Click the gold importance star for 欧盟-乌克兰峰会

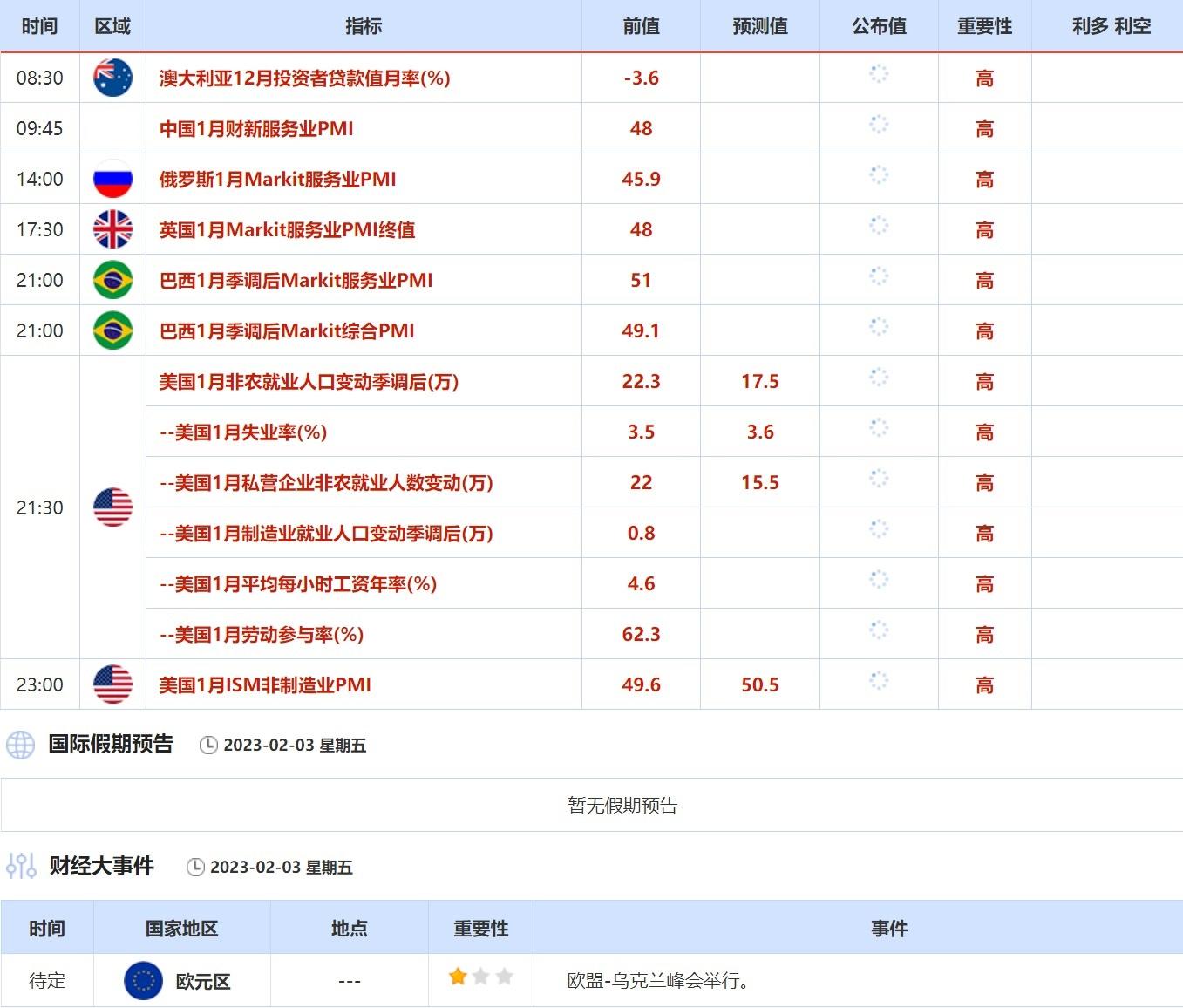tap(458, 977)
